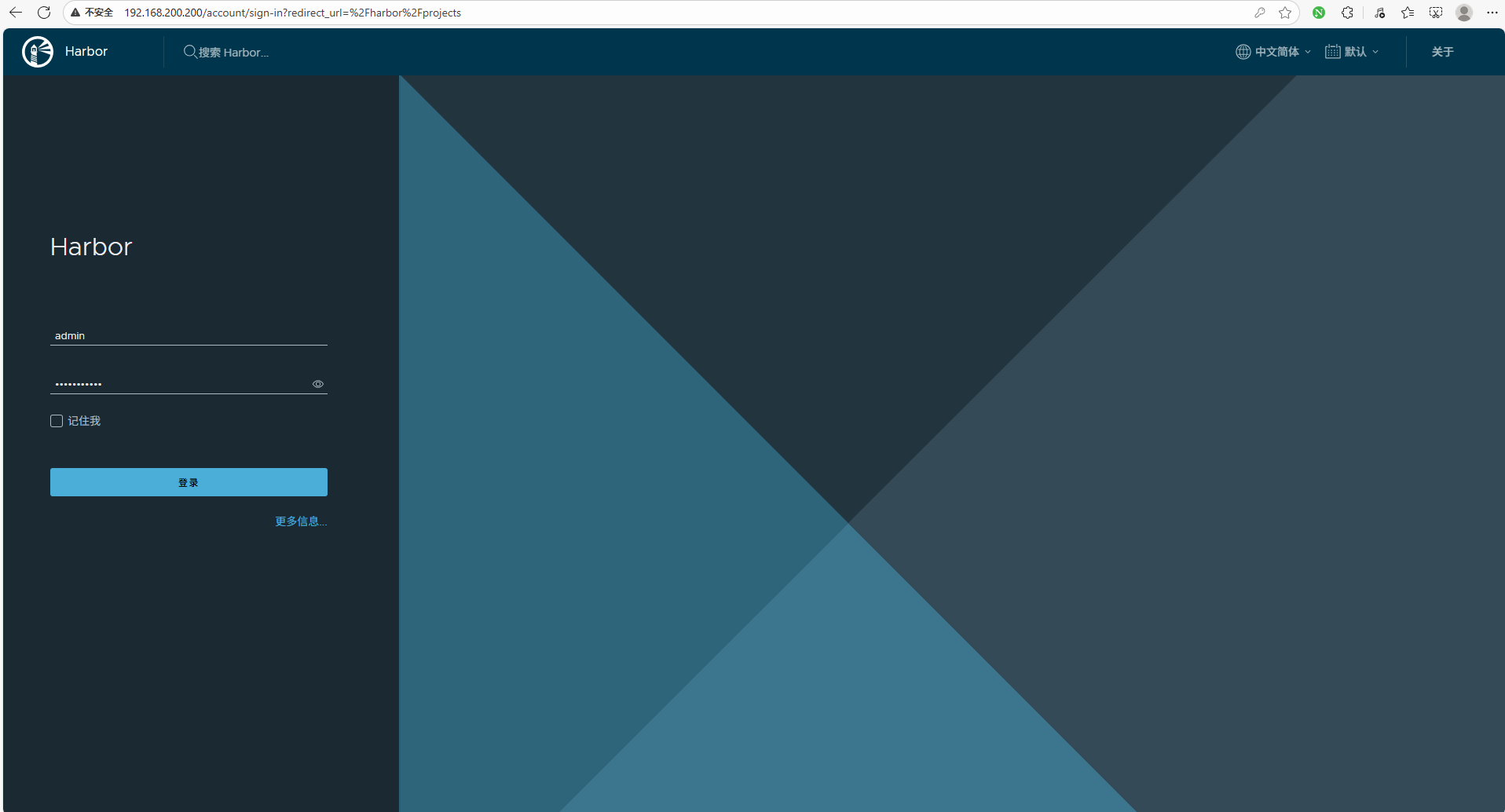Click the browser screenshot tool icon

pos(1436,13)
